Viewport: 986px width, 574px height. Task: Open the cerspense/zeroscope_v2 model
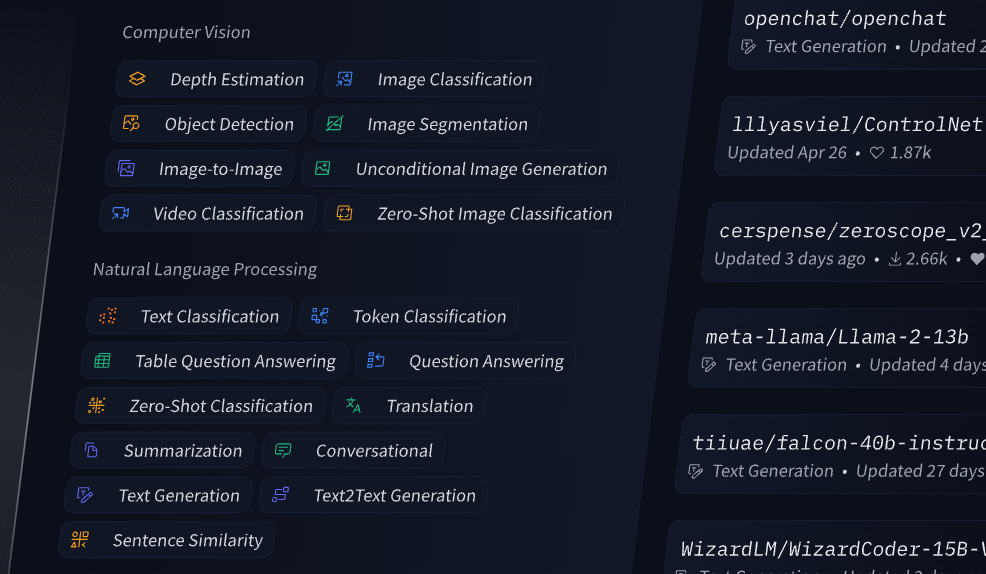tap(852, 231)
